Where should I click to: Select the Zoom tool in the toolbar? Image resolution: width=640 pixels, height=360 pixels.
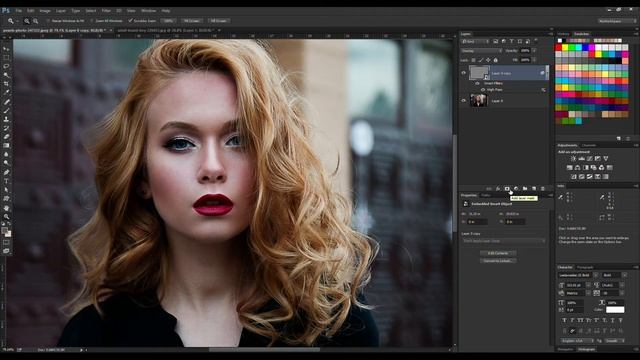tap(6, 216)
